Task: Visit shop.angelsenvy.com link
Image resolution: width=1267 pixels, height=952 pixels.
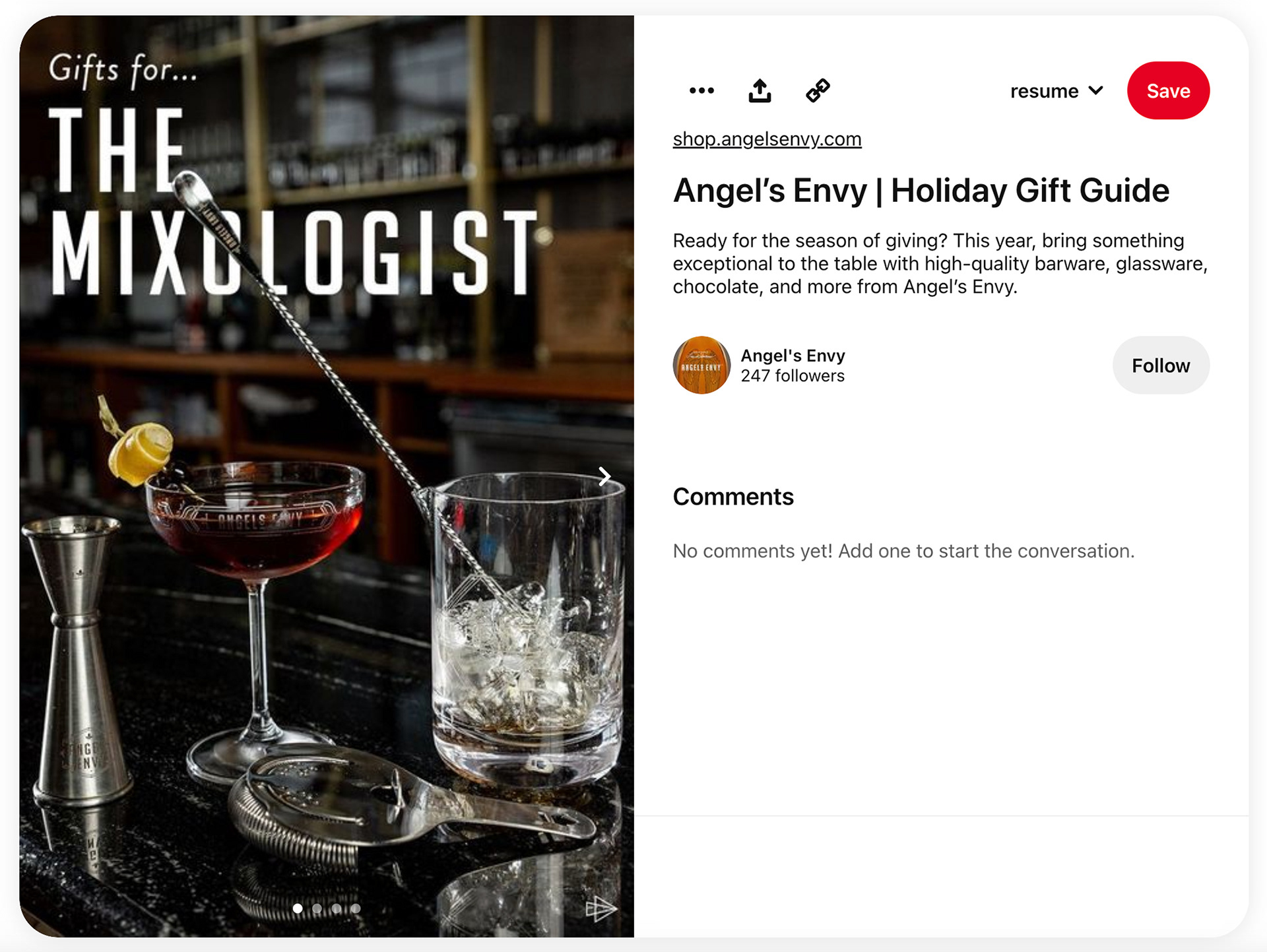Action: click(767, 139)
